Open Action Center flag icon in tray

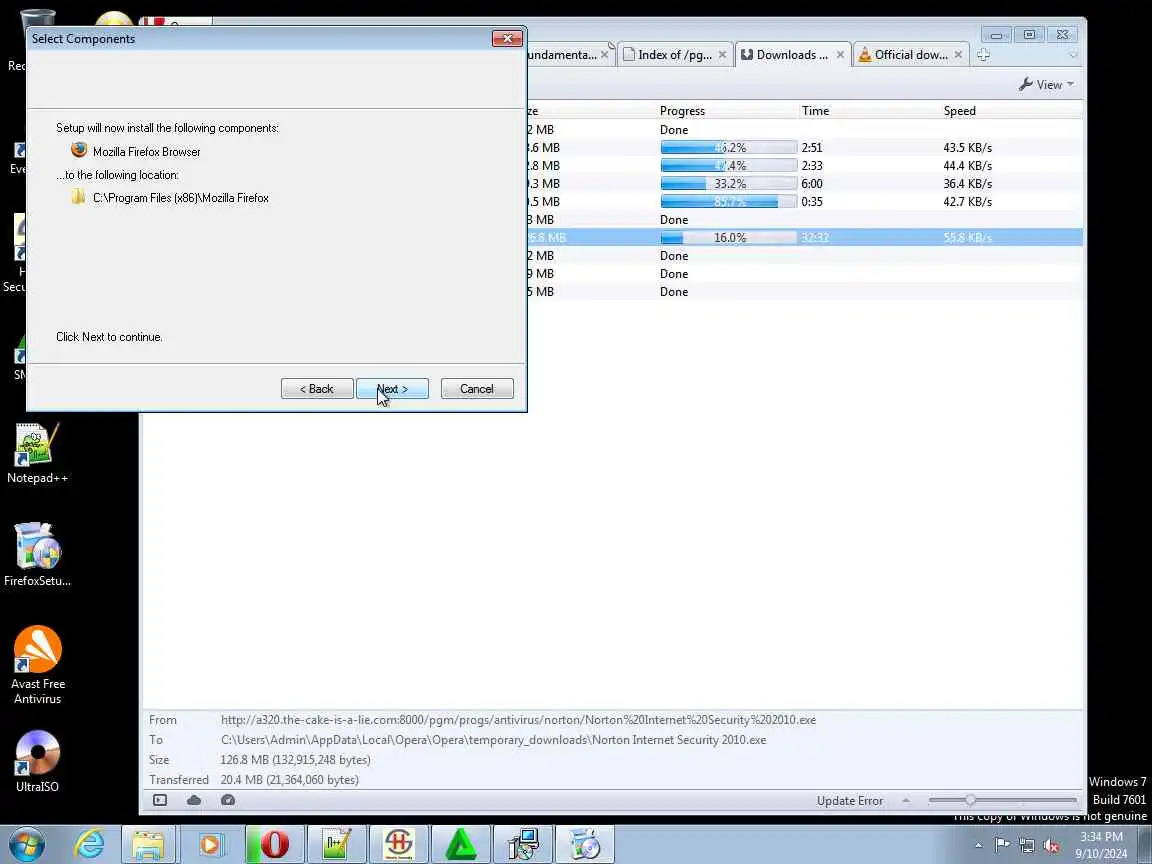[x=1002, y=845]
